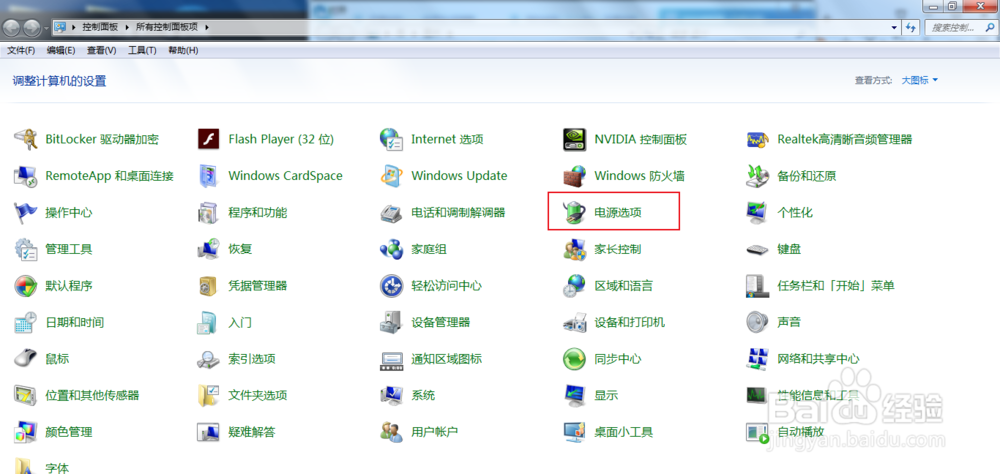Click the 个性化 monitor icon

coord(758,212)
